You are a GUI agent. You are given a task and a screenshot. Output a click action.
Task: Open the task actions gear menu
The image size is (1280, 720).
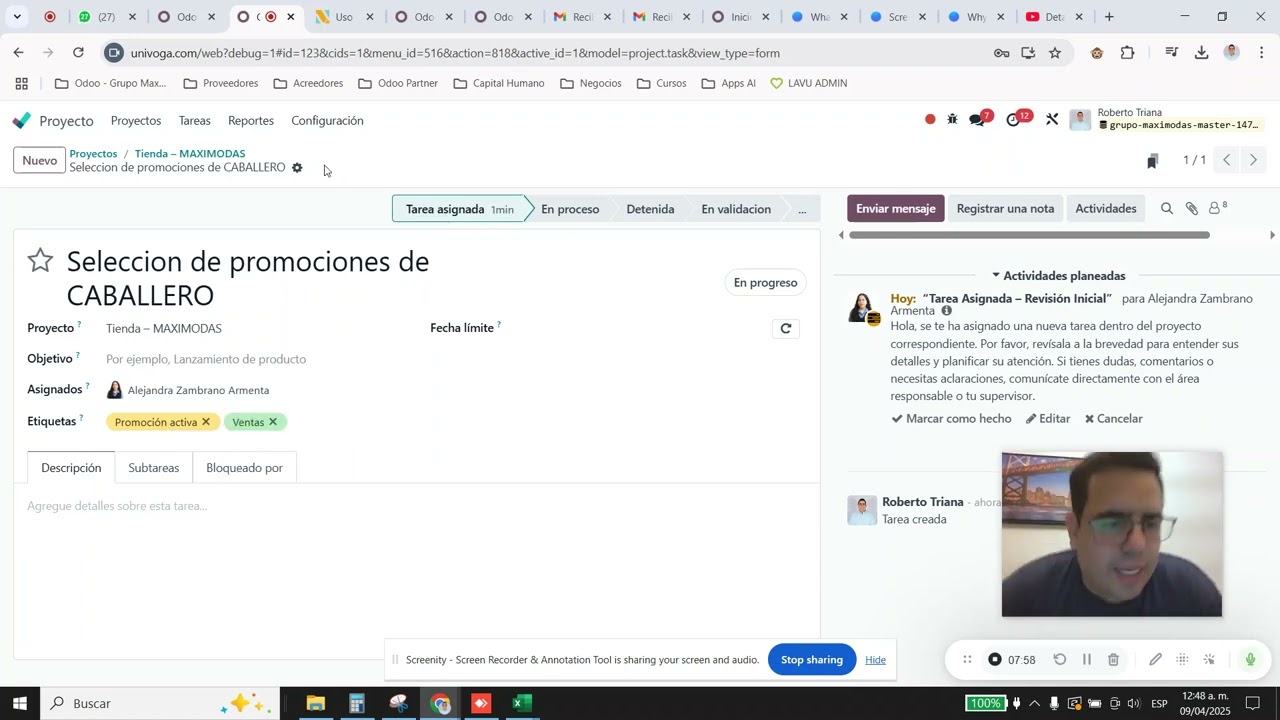pyautogui.click(x=297, y=168)
